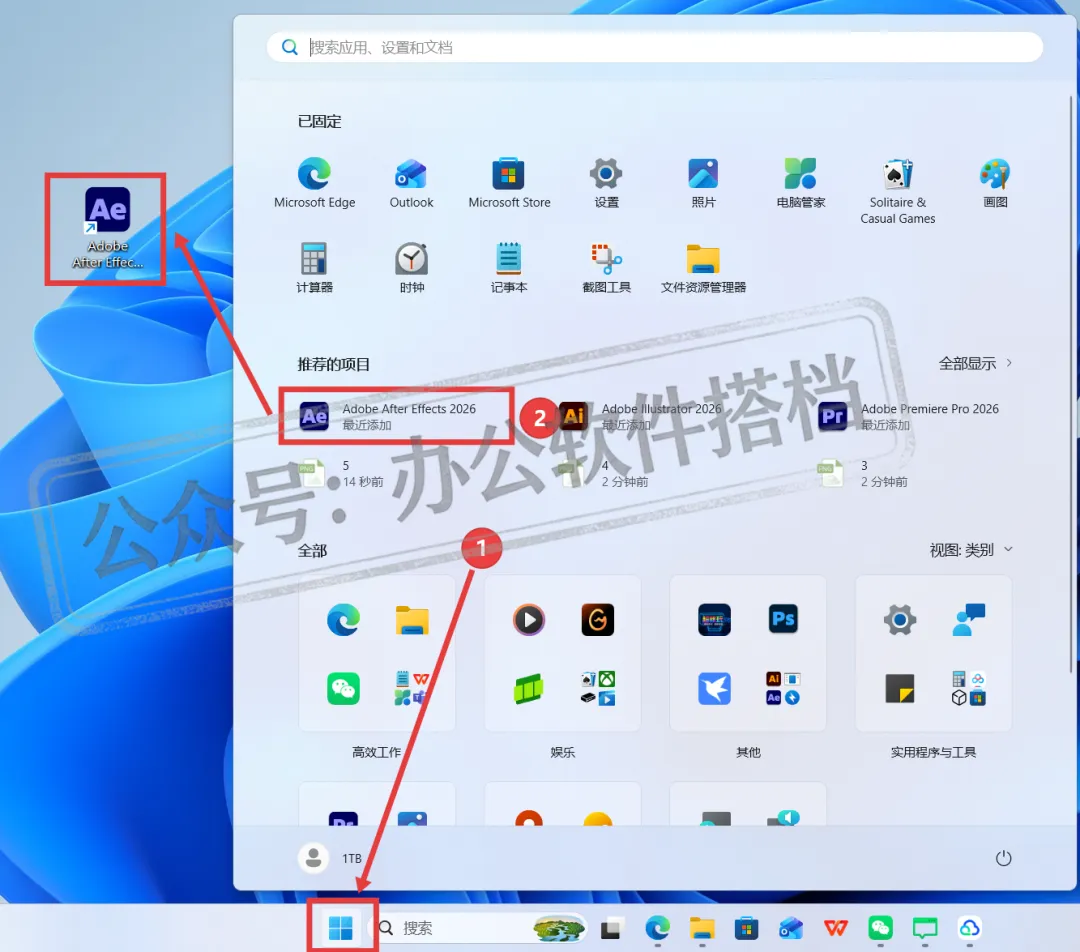Launch WPS Office from the taskbar
The image size is (1080, 952).
point(835,928)
